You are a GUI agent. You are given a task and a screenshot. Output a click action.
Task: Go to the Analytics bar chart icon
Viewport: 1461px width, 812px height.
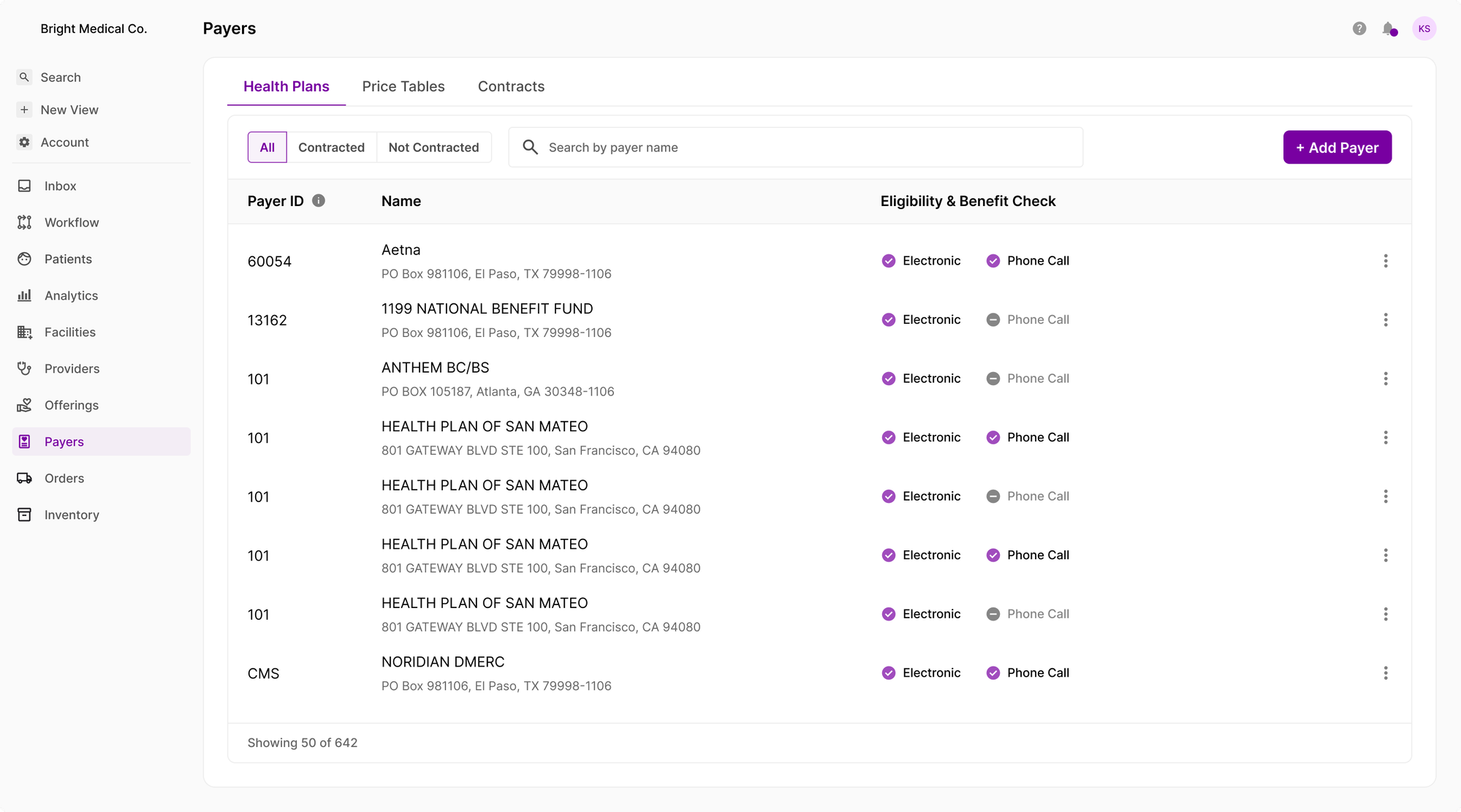click(25, 295)
